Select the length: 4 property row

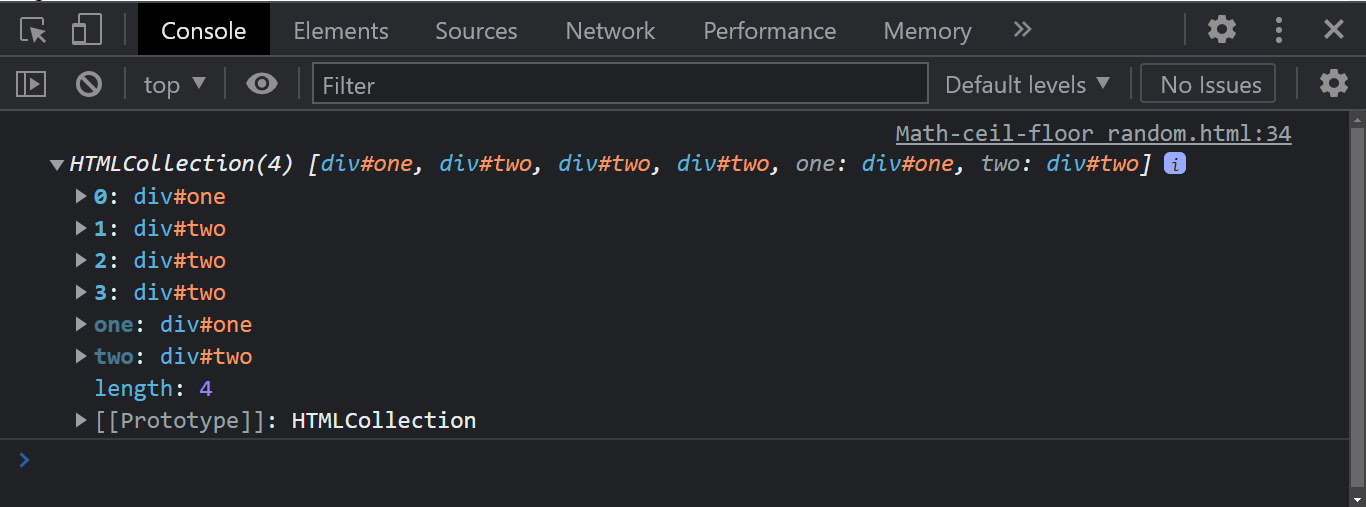(x=153, y=389)
